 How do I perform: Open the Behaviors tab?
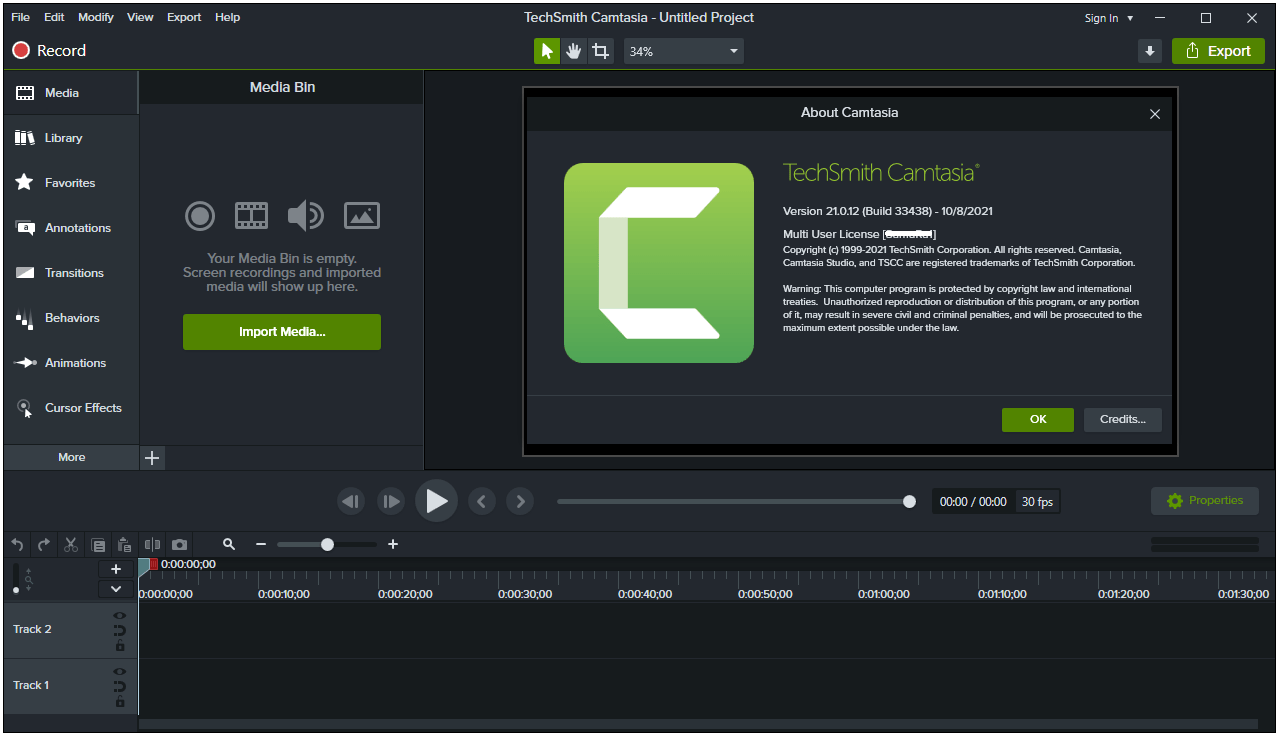(71, 318)
